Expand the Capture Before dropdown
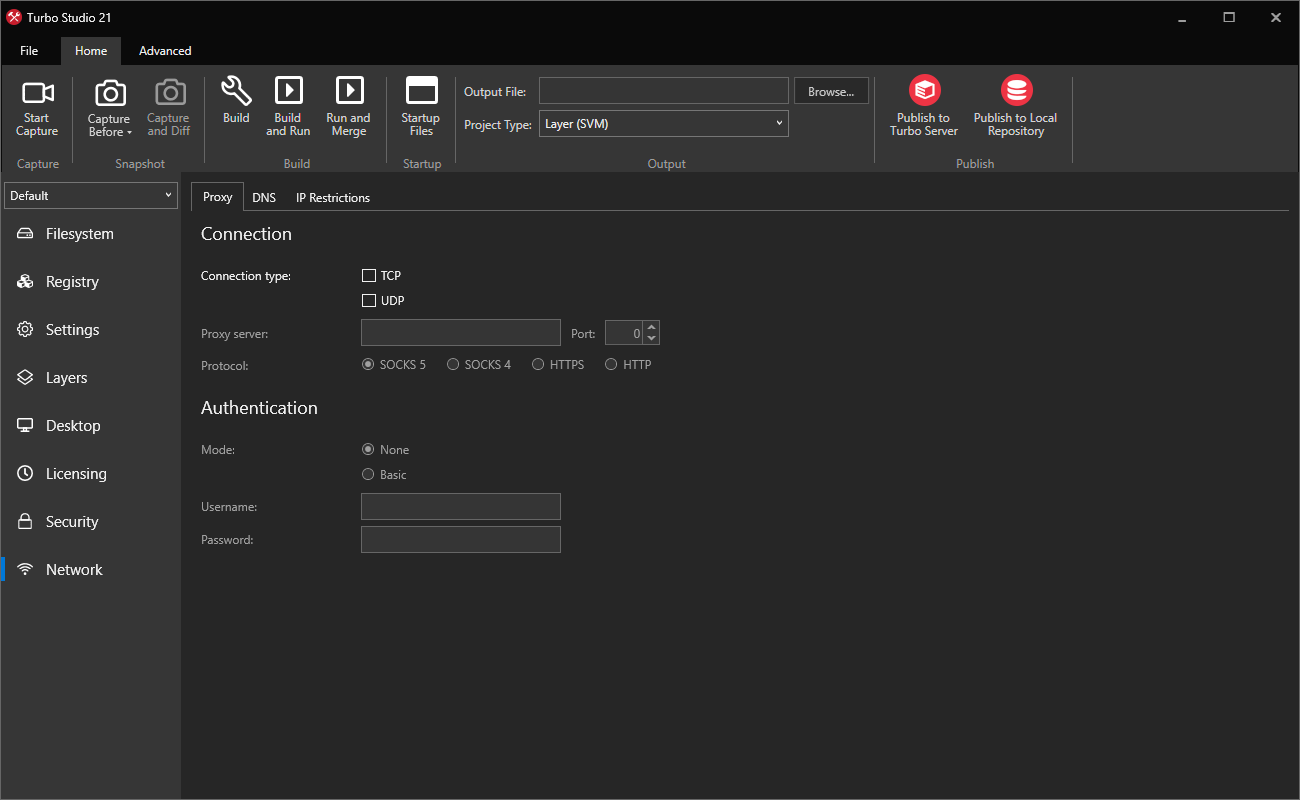 (x=108, y=105)
